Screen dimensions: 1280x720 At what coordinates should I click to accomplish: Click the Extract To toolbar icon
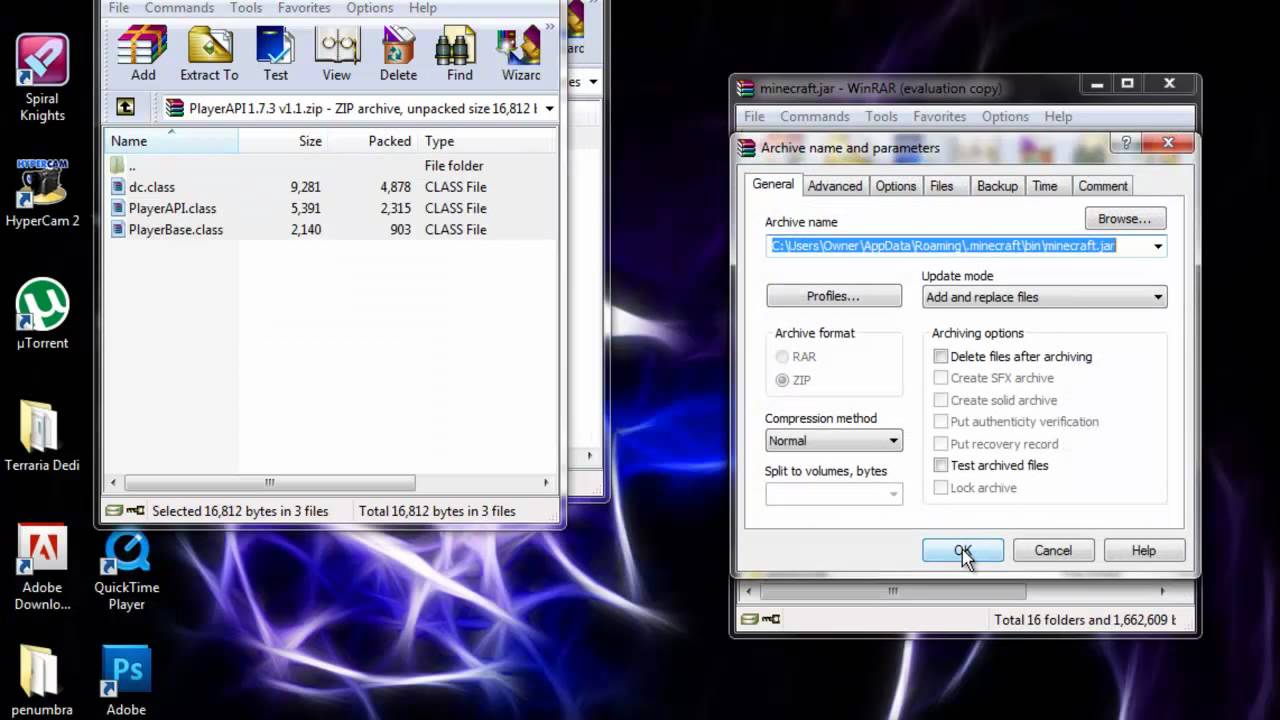[209, 55]
